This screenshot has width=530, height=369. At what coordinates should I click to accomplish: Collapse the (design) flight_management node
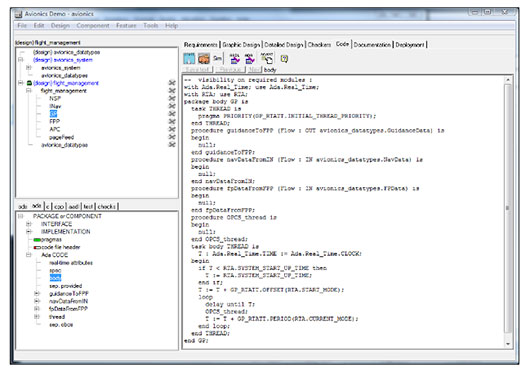21,83
